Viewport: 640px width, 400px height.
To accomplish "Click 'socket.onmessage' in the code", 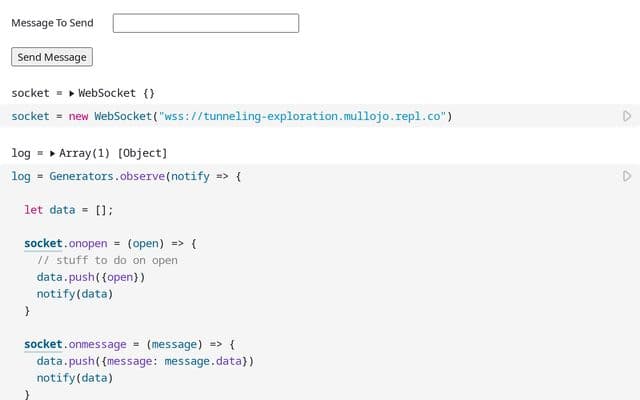I will click(x=75, y=344).
